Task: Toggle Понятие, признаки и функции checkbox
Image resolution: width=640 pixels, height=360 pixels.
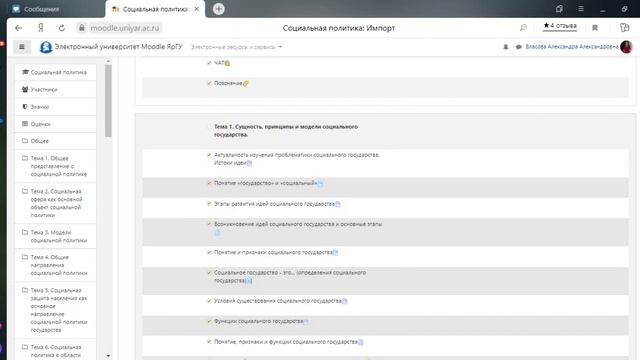Action: click(209, 342)
